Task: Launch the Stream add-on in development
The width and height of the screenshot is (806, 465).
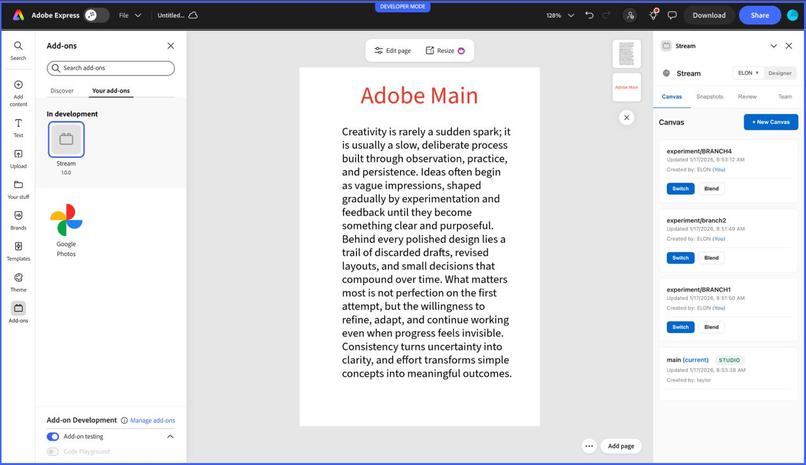Action: pos(66,139)
